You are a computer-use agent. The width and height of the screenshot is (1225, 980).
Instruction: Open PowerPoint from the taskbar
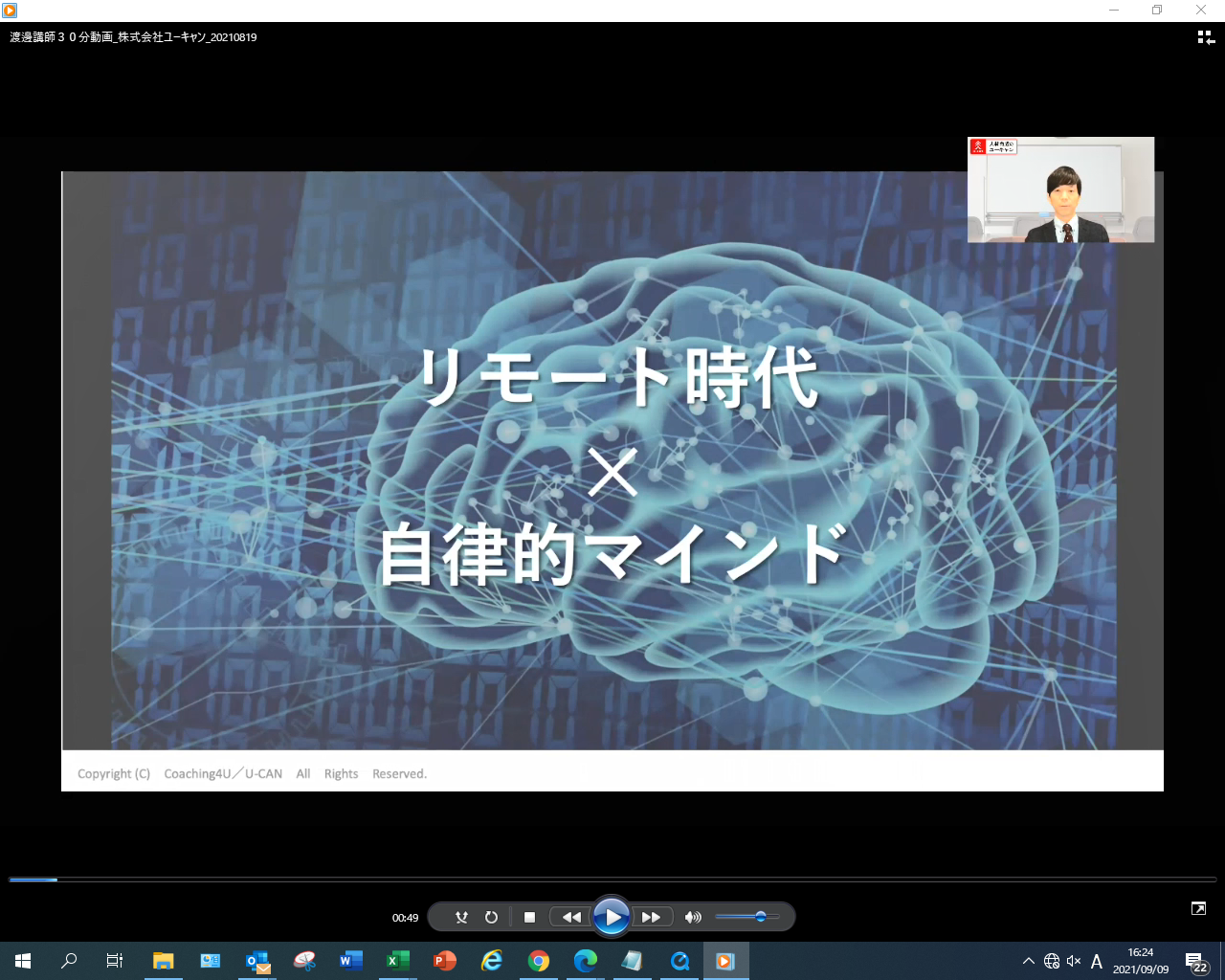[x=445, y=961]
